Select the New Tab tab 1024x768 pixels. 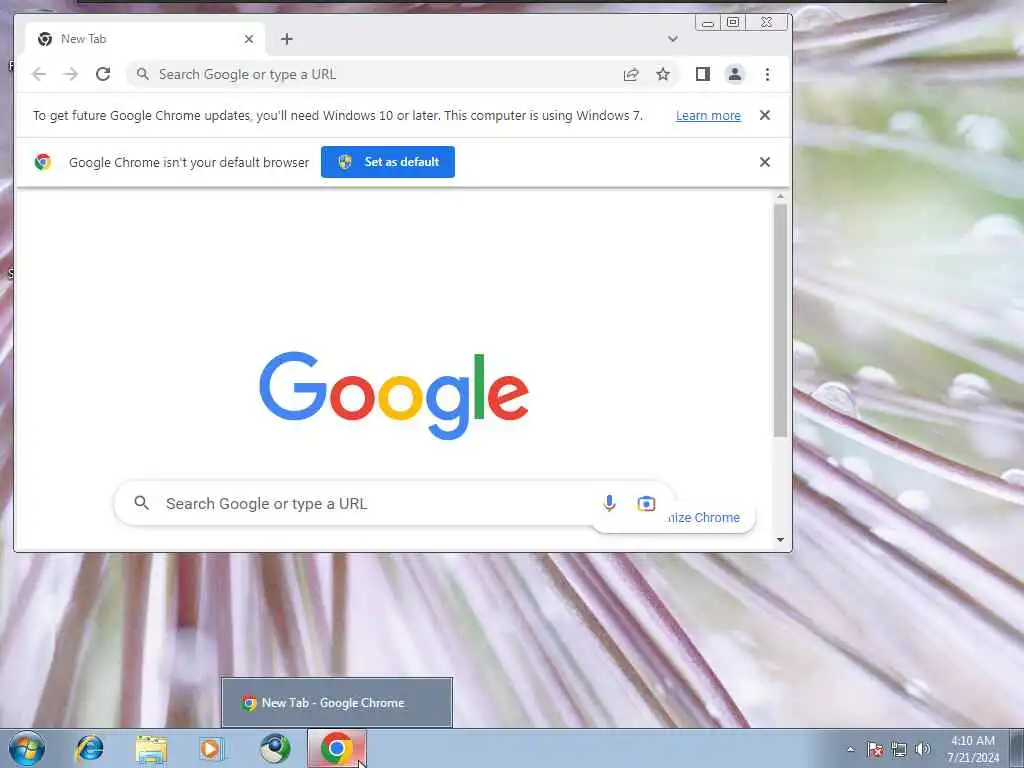[146, 39]
